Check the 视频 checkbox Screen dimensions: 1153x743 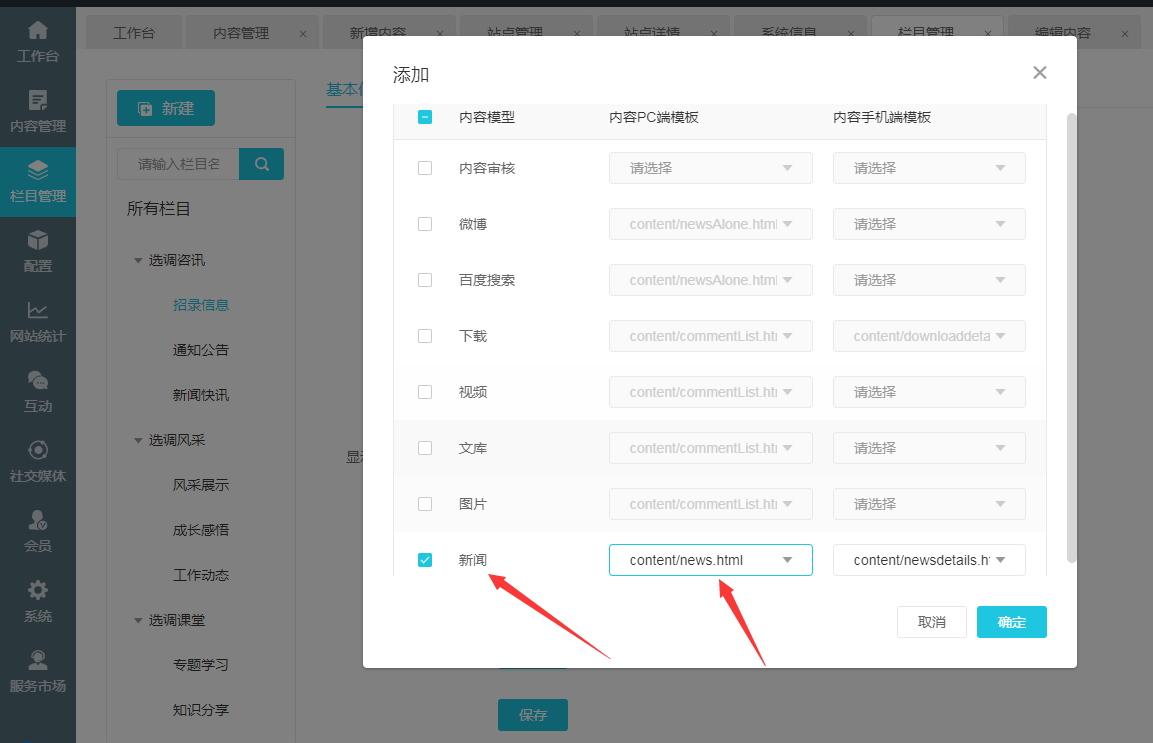pyautogui.click(x=425, y=391)
